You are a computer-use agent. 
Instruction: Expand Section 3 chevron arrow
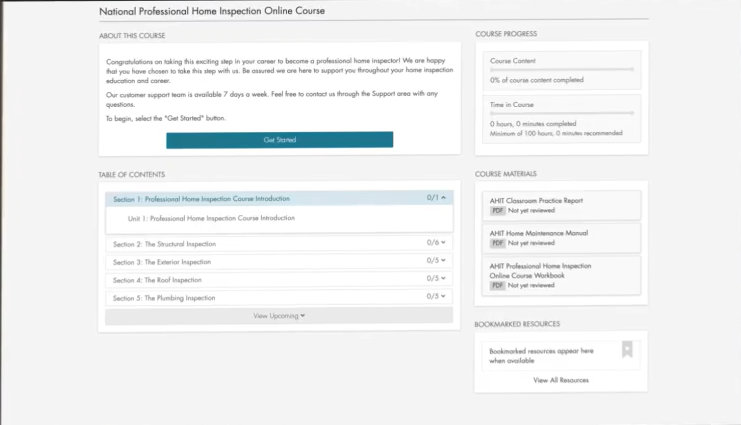[443, 260]
